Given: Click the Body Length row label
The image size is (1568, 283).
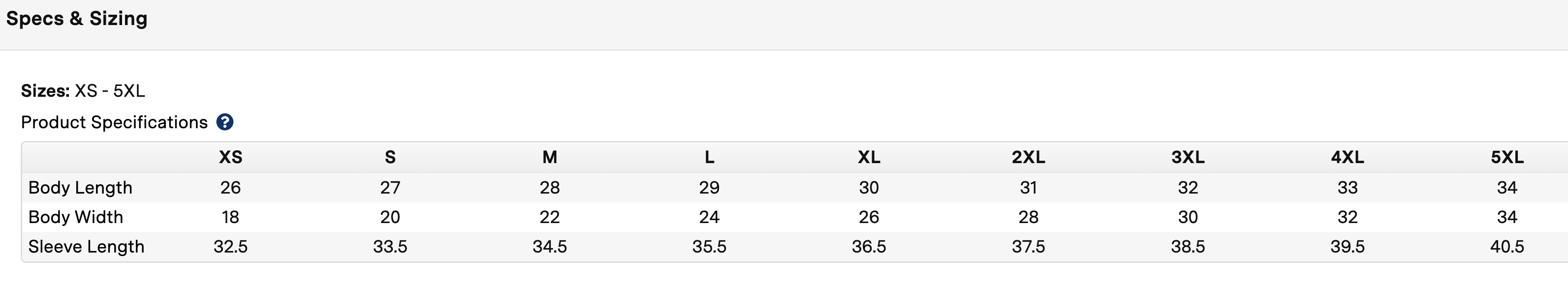Looking at the screenshot, I should (80, 188).
